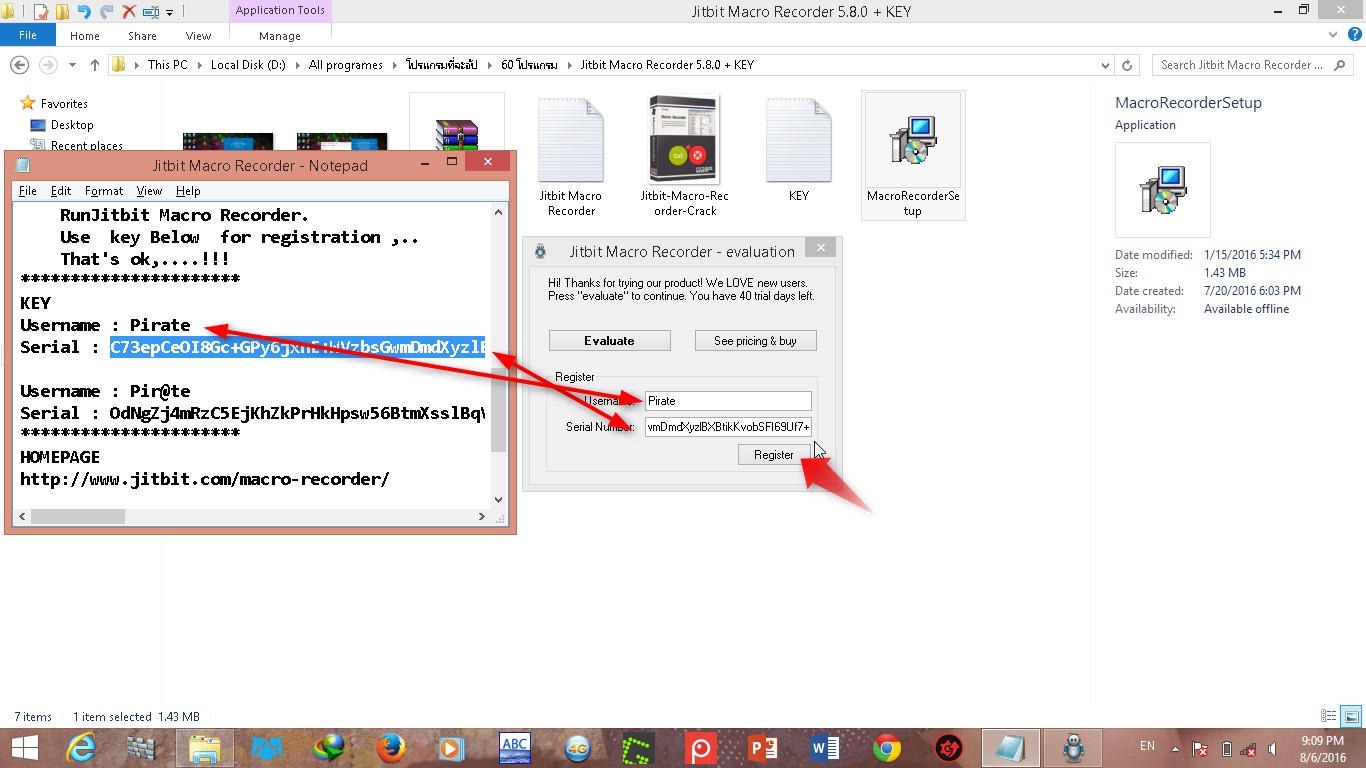
Task: Click the Serial Number input field
Action: click(x=728, y=427)
